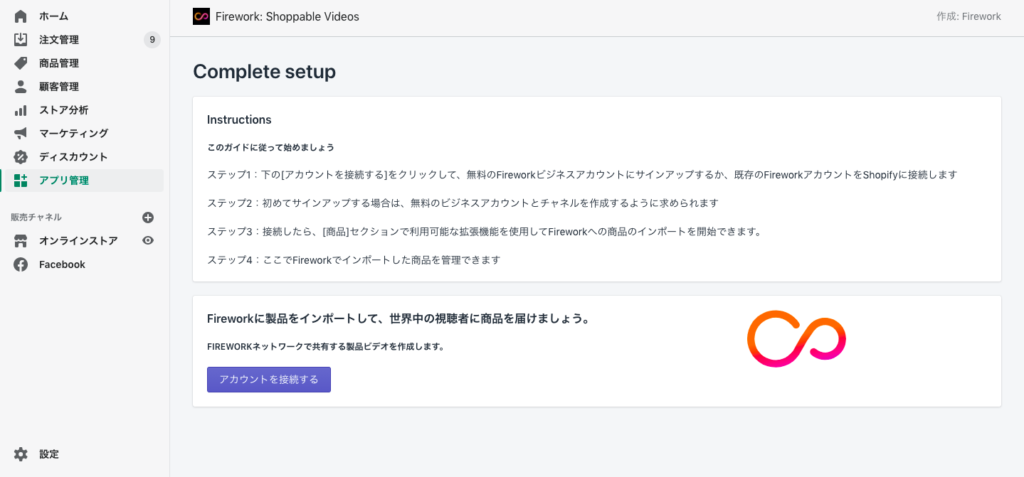
Task: Add a sales channel with plus icon
Action: pyautogui.click(x=148, y=217)
